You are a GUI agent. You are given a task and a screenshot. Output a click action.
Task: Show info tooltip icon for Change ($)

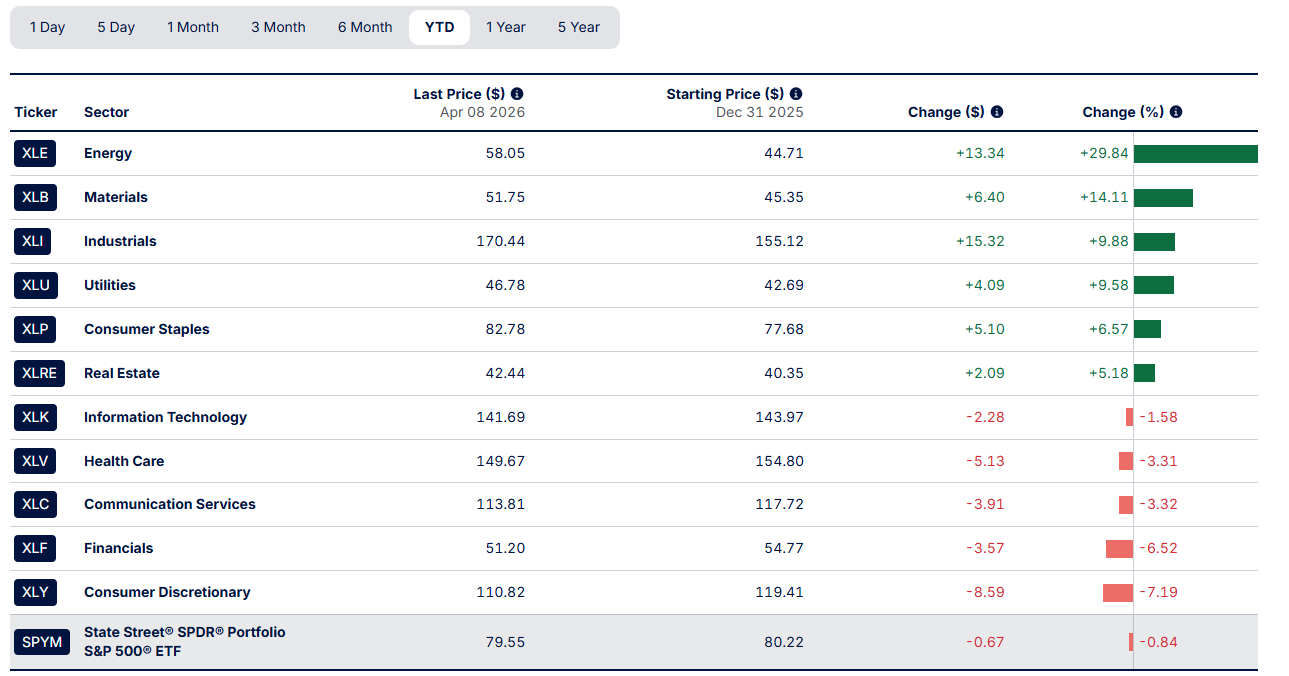click(997, 112)
